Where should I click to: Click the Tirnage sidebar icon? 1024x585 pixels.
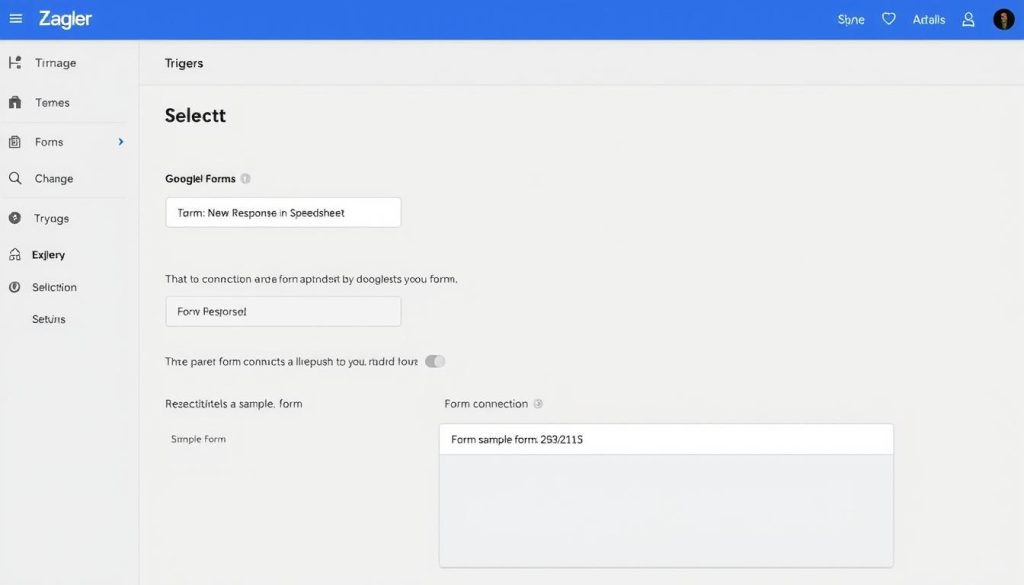pos(15,63)
